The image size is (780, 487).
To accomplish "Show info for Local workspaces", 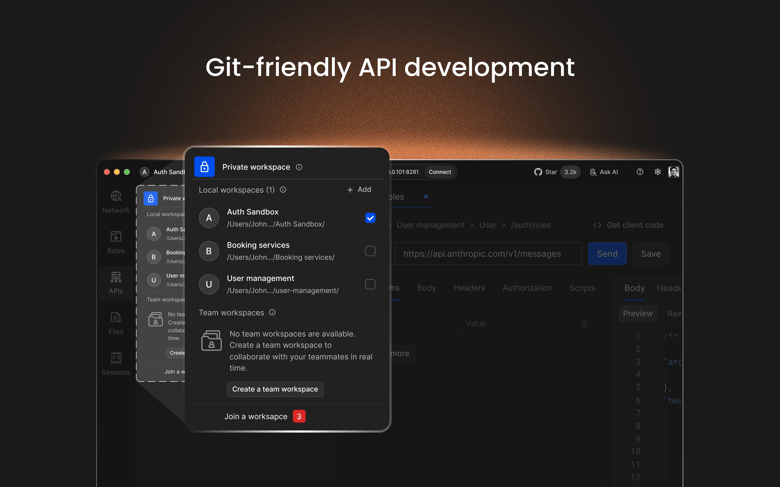I will (283, 190).
